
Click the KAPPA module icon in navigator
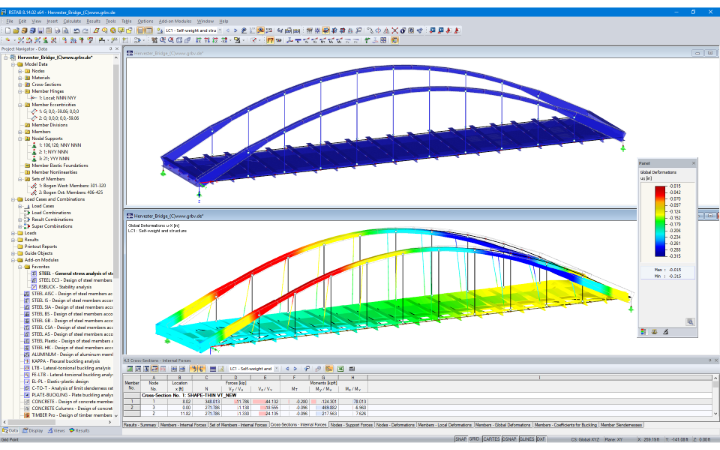27,361
